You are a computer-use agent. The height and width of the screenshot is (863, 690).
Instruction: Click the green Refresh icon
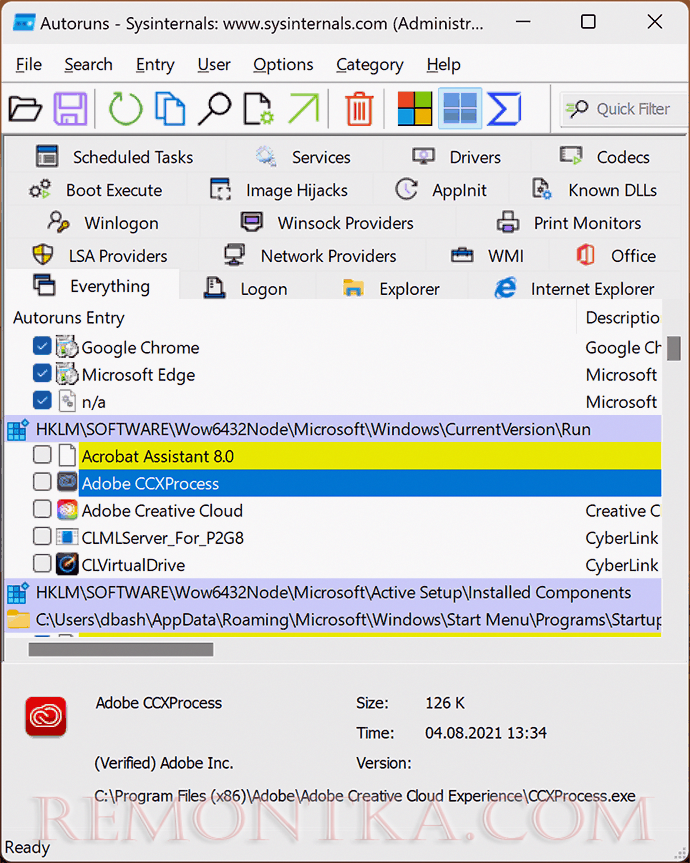point(125,108)
